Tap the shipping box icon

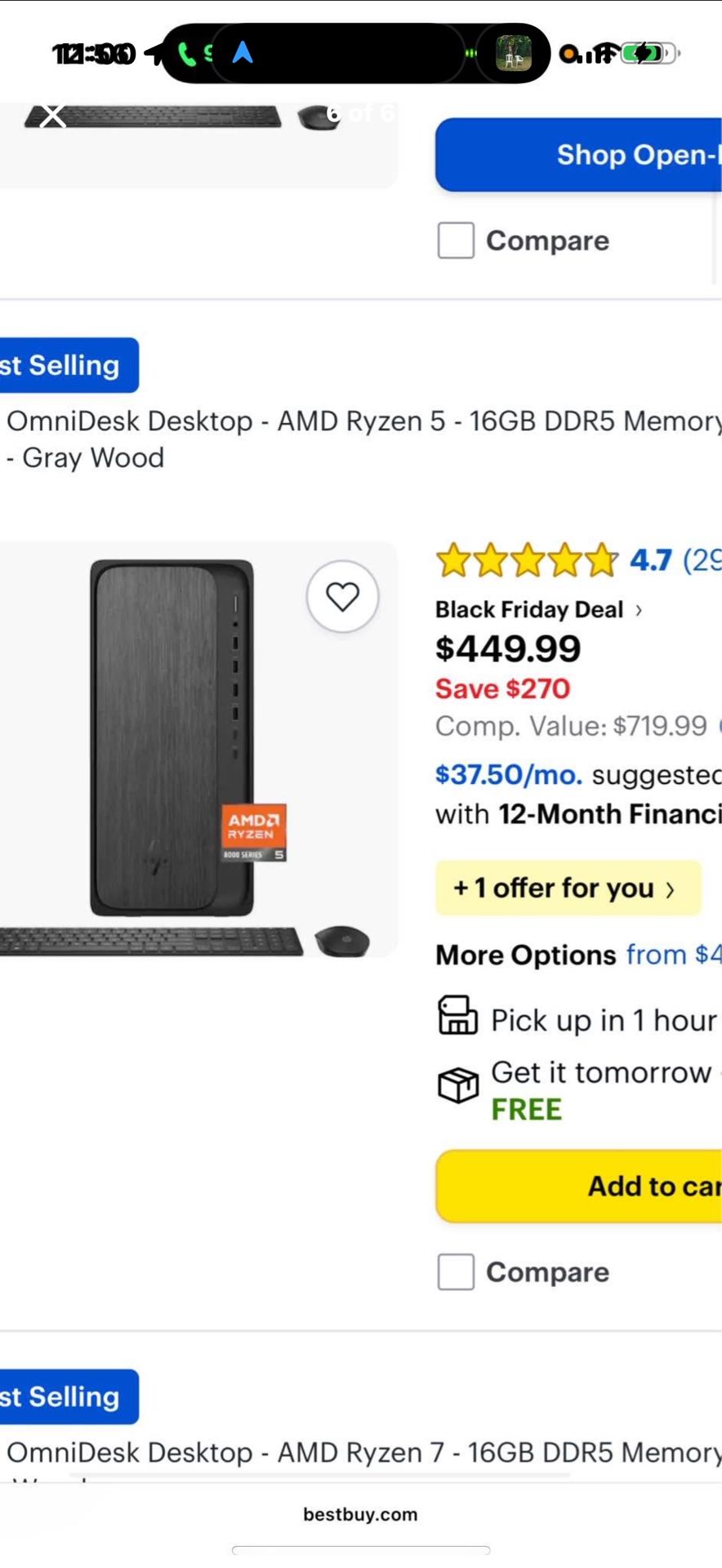pyautogui.click(x=458, y=1085)
